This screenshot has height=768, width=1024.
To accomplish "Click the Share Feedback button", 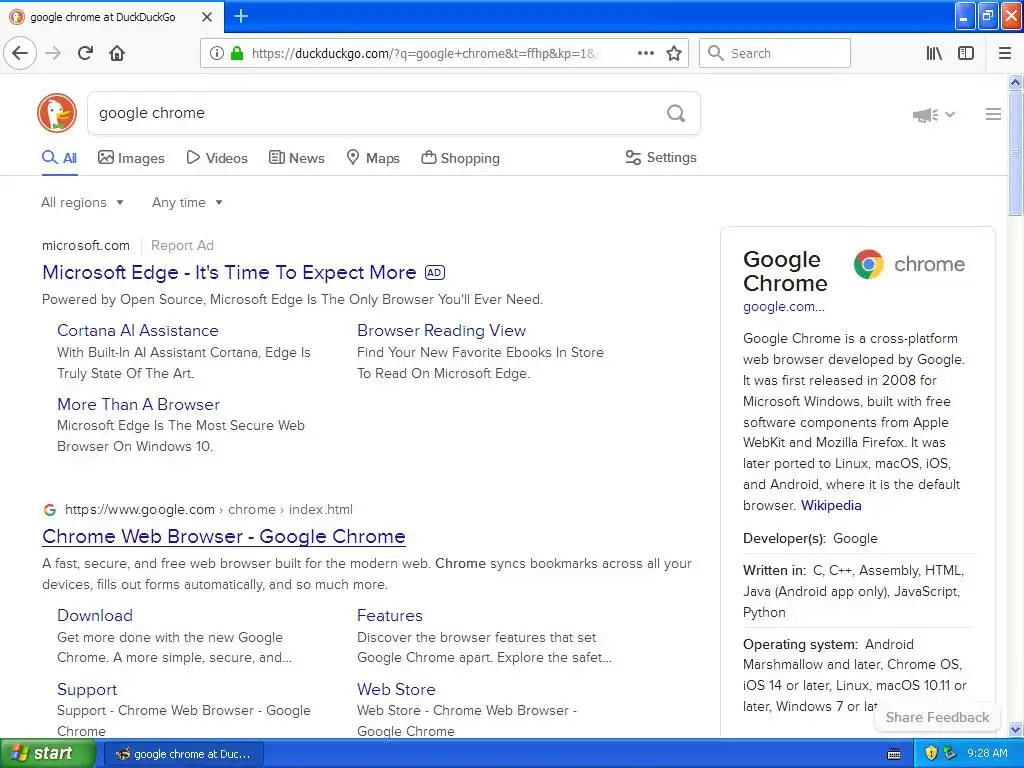I will click(937, 717).
